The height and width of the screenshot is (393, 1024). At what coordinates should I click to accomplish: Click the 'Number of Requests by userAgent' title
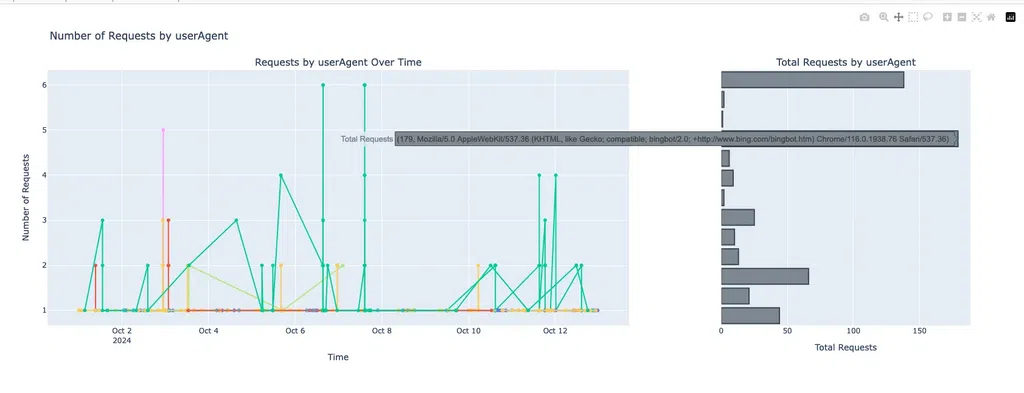point(139,36)
